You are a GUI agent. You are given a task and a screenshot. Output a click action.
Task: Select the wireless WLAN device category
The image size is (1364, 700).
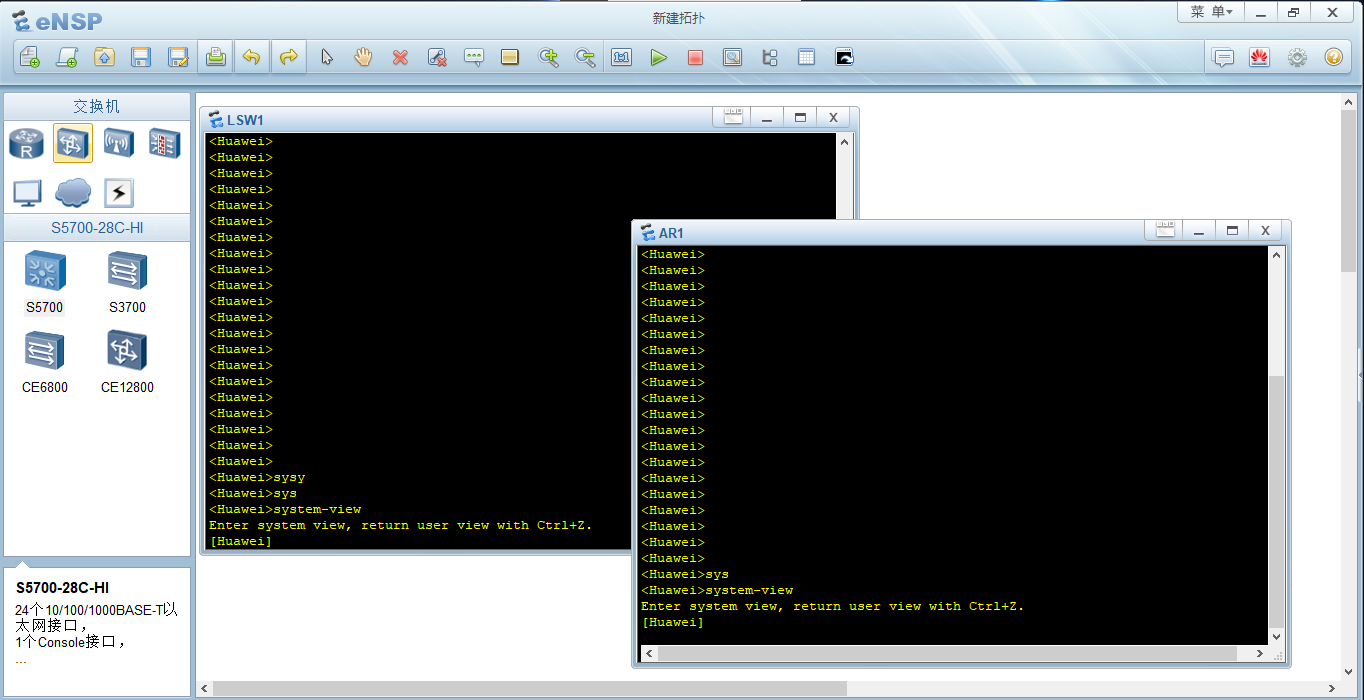[x=119, y=144]
